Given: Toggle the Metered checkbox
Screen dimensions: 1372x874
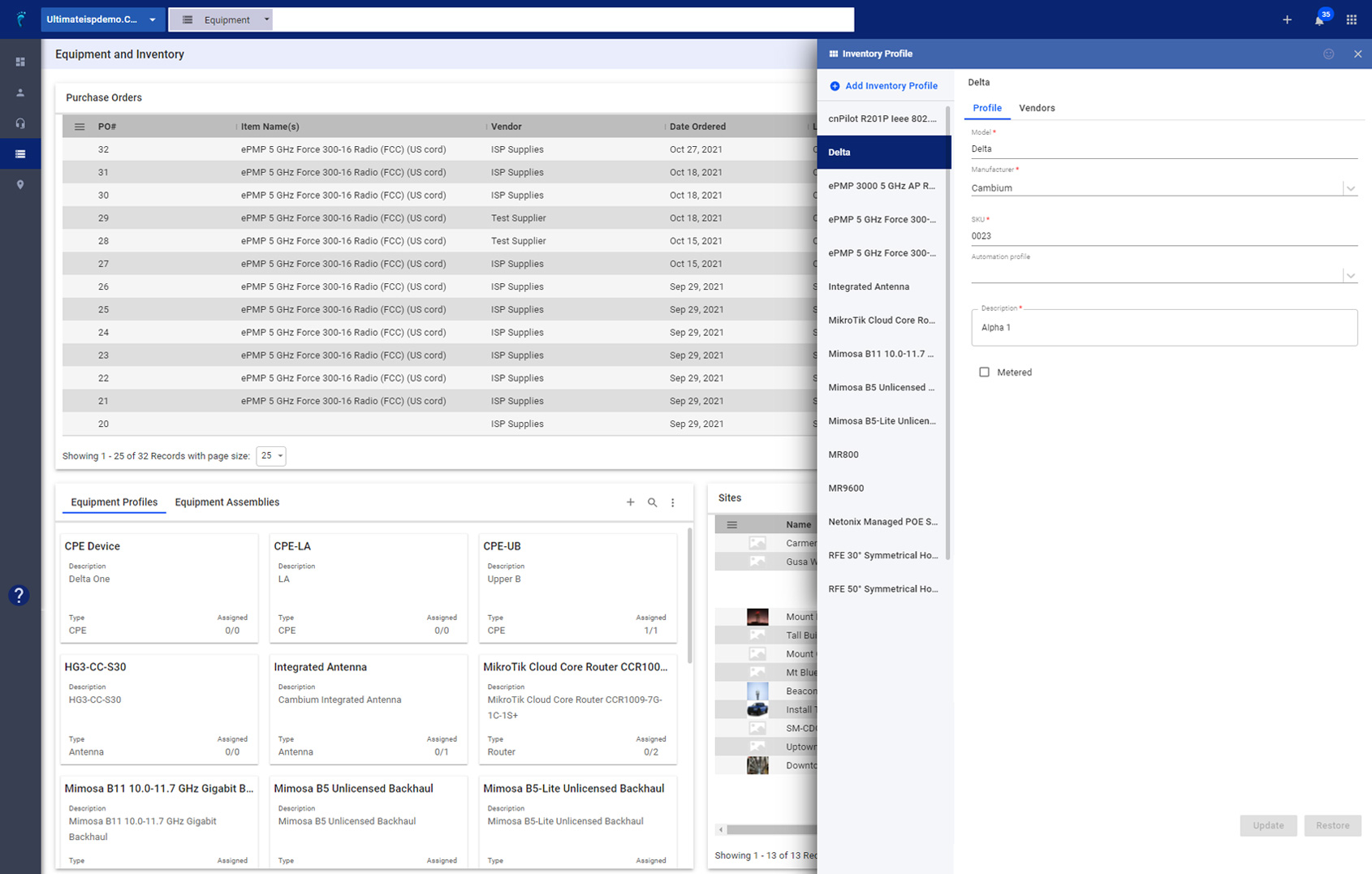Looking at the screenshot, I should (984, 372).
